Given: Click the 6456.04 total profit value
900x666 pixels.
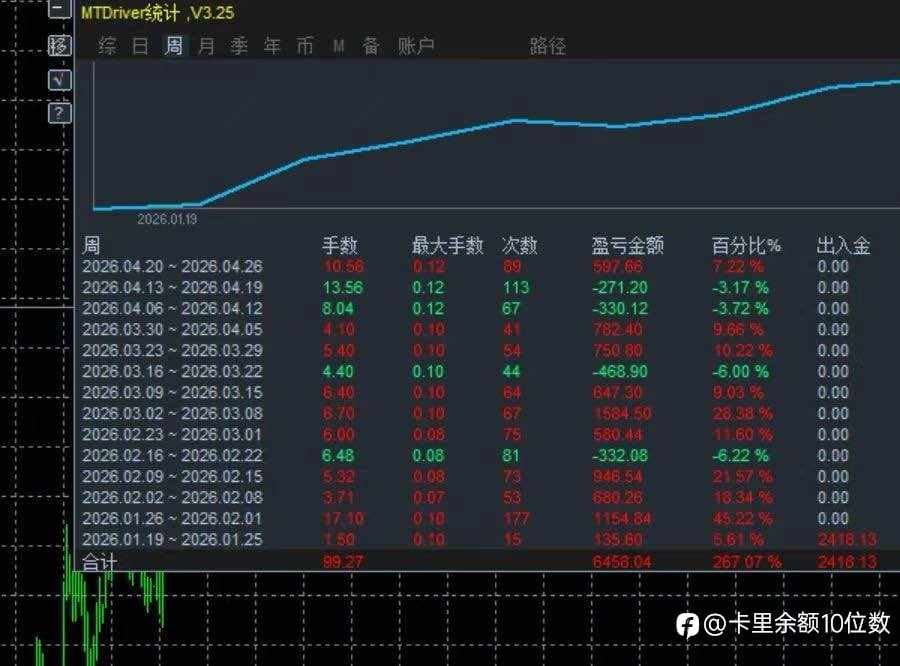Looking at the screenshot, I should [622, 562].
